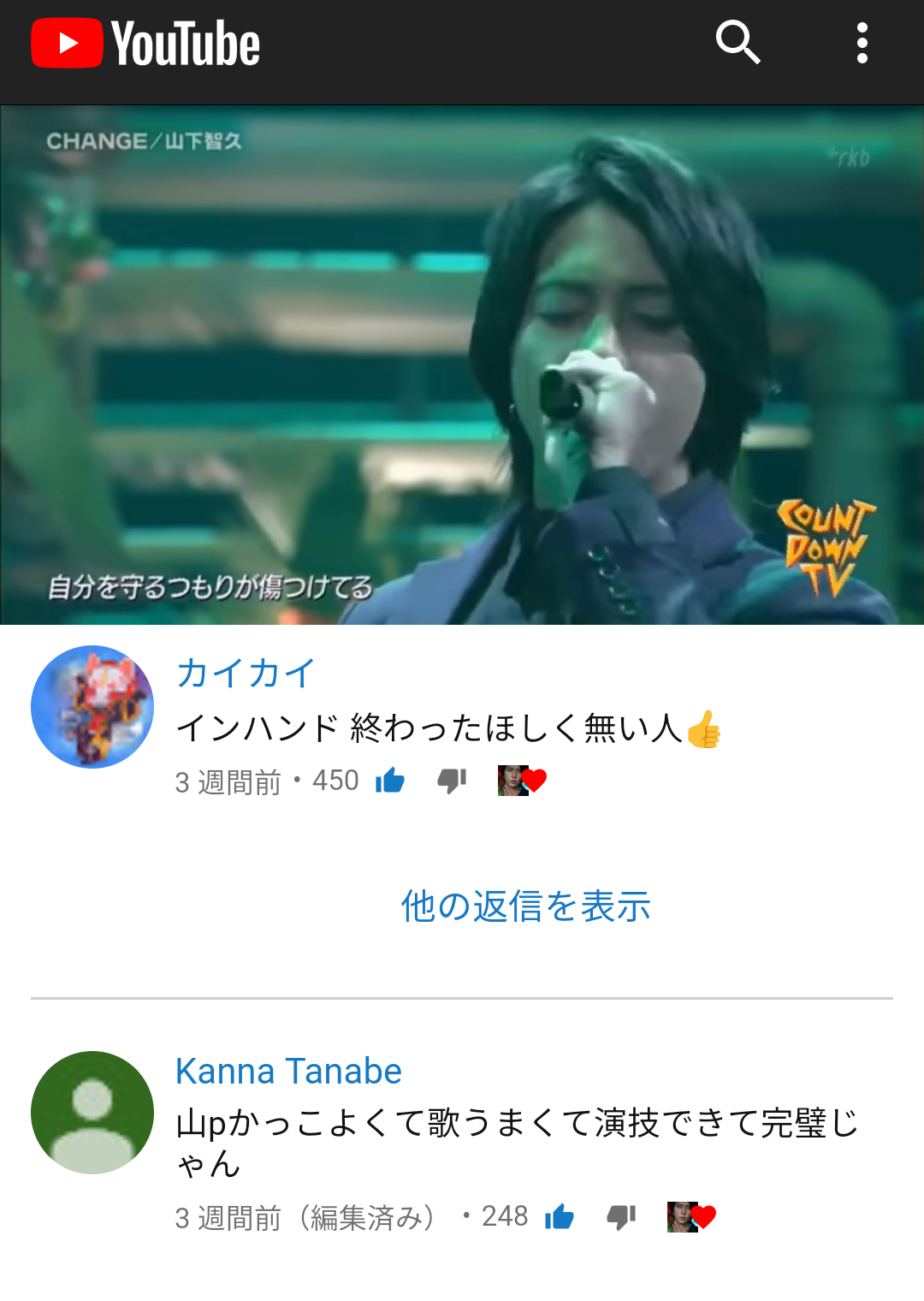Open the カイカイ channel name link
Viewport: 924px width, 1301px height.
pos(246,673)
